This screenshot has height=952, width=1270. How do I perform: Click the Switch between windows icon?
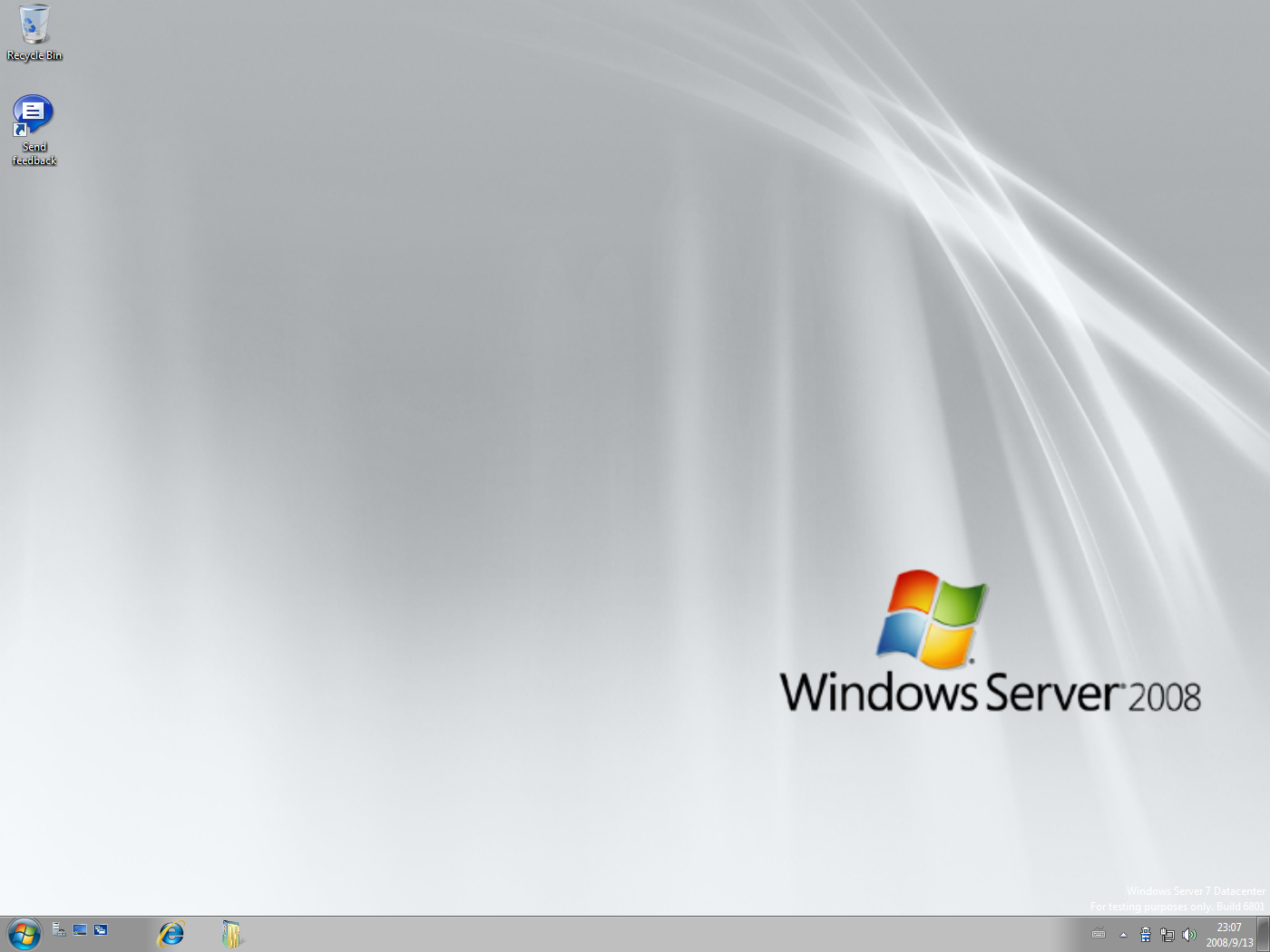point(101,929)
